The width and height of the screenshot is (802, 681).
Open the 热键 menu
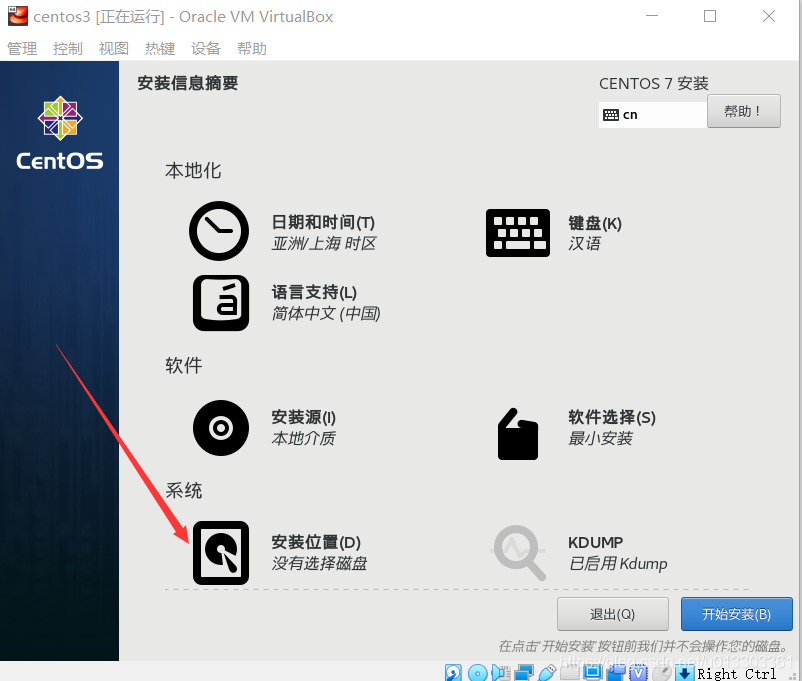[160, 49]
